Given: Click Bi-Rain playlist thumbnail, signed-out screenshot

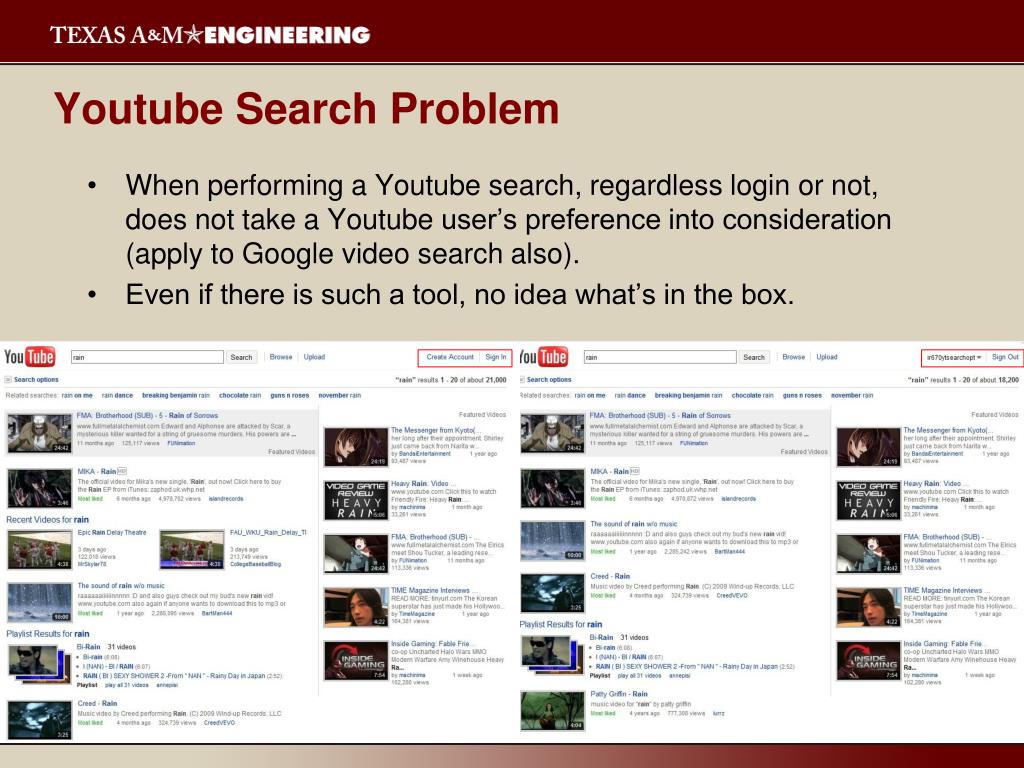Looking at the screenshot, I should pos(39,664).
